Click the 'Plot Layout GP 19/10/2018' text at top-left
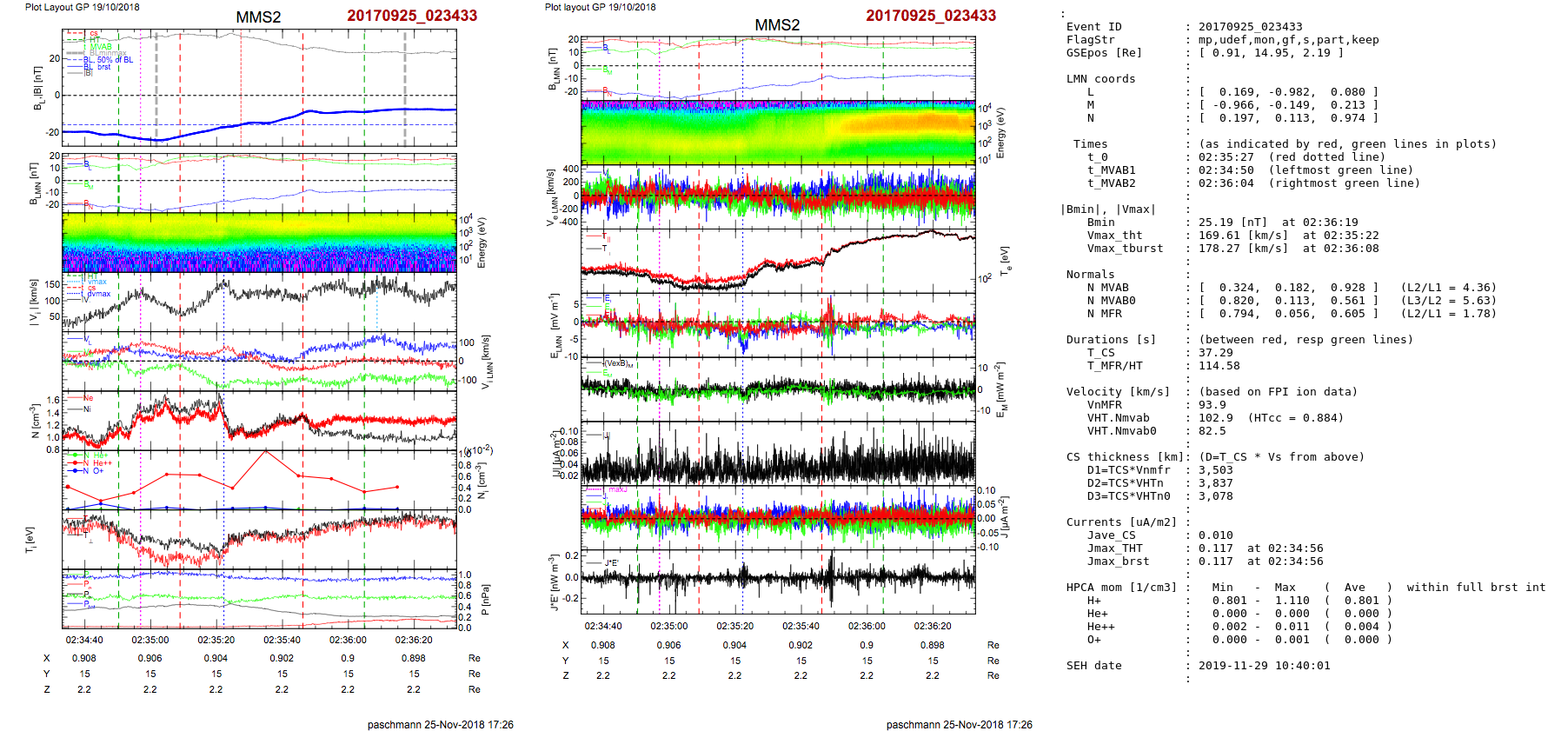The image size is (1568, 731). click(x=82, y=7)
